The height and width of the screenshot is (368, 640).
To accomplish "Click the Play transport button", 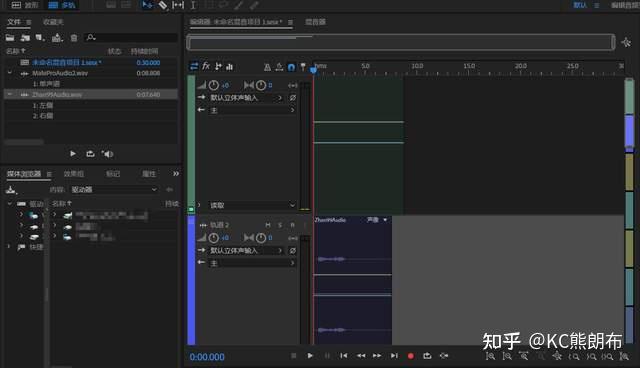I will (x=310, y=356).
